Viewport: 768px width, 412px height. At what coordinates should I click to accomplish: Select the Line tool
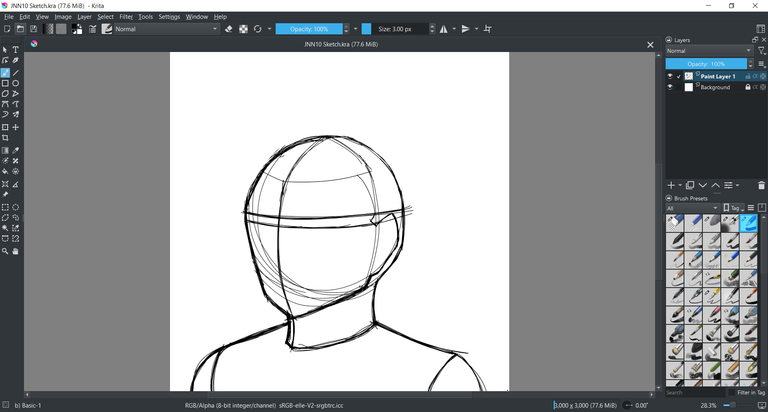coord(16,73)
